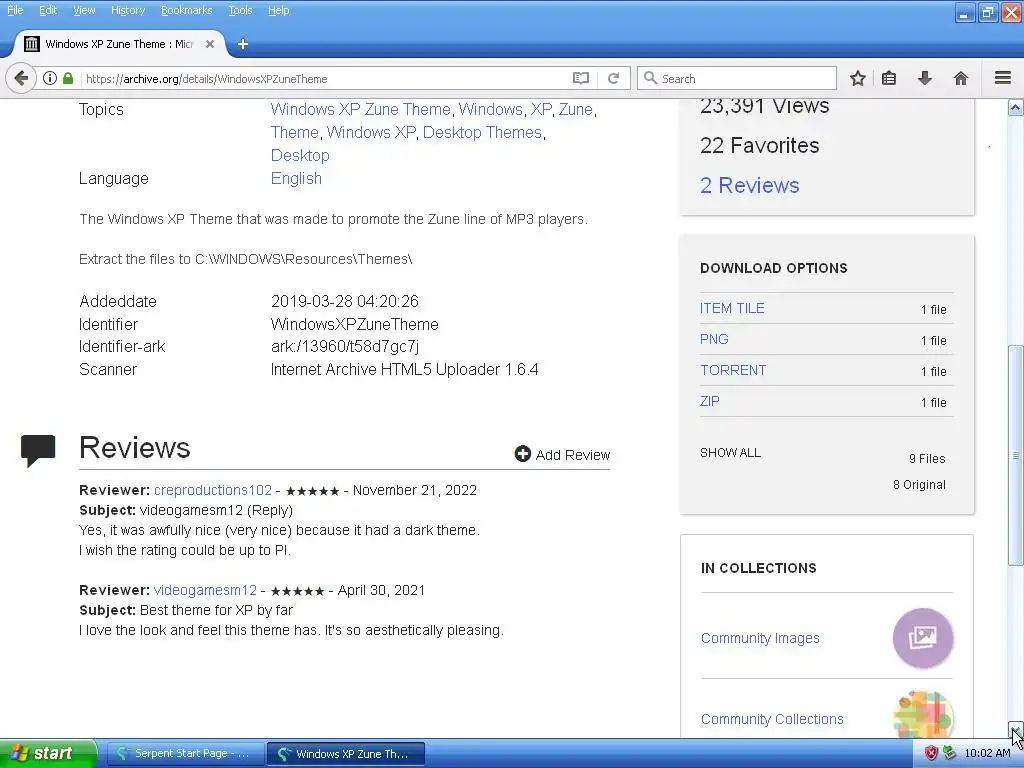Viewport: 1024px width, 768px height.
Task: Click the scrollbar down arrow
Action: [1016, 729]
